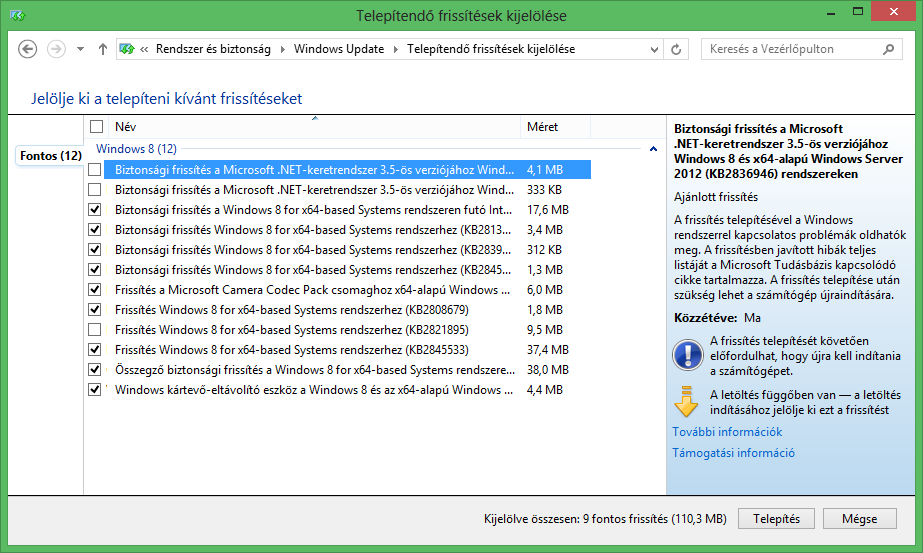Click the blue exclamation restart notice icon

pyautogui.click(x=688, y=355)
